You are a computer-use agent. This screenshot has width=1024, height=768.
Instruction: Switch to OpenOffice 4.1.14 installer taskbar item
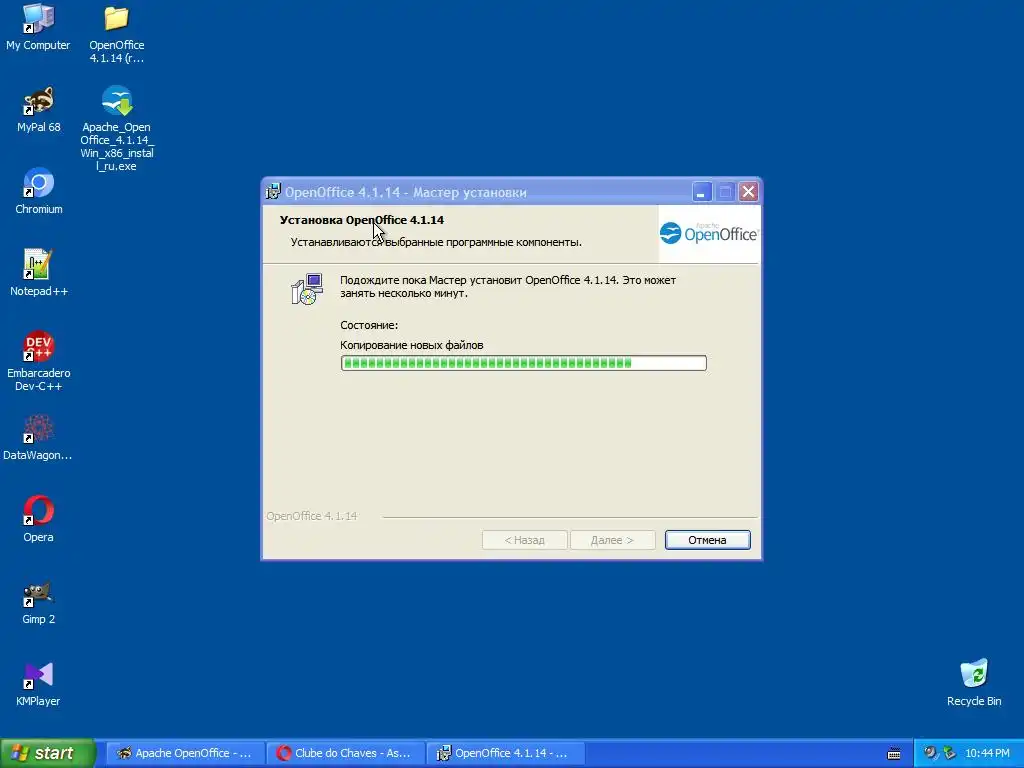click(x=506, y=753)
